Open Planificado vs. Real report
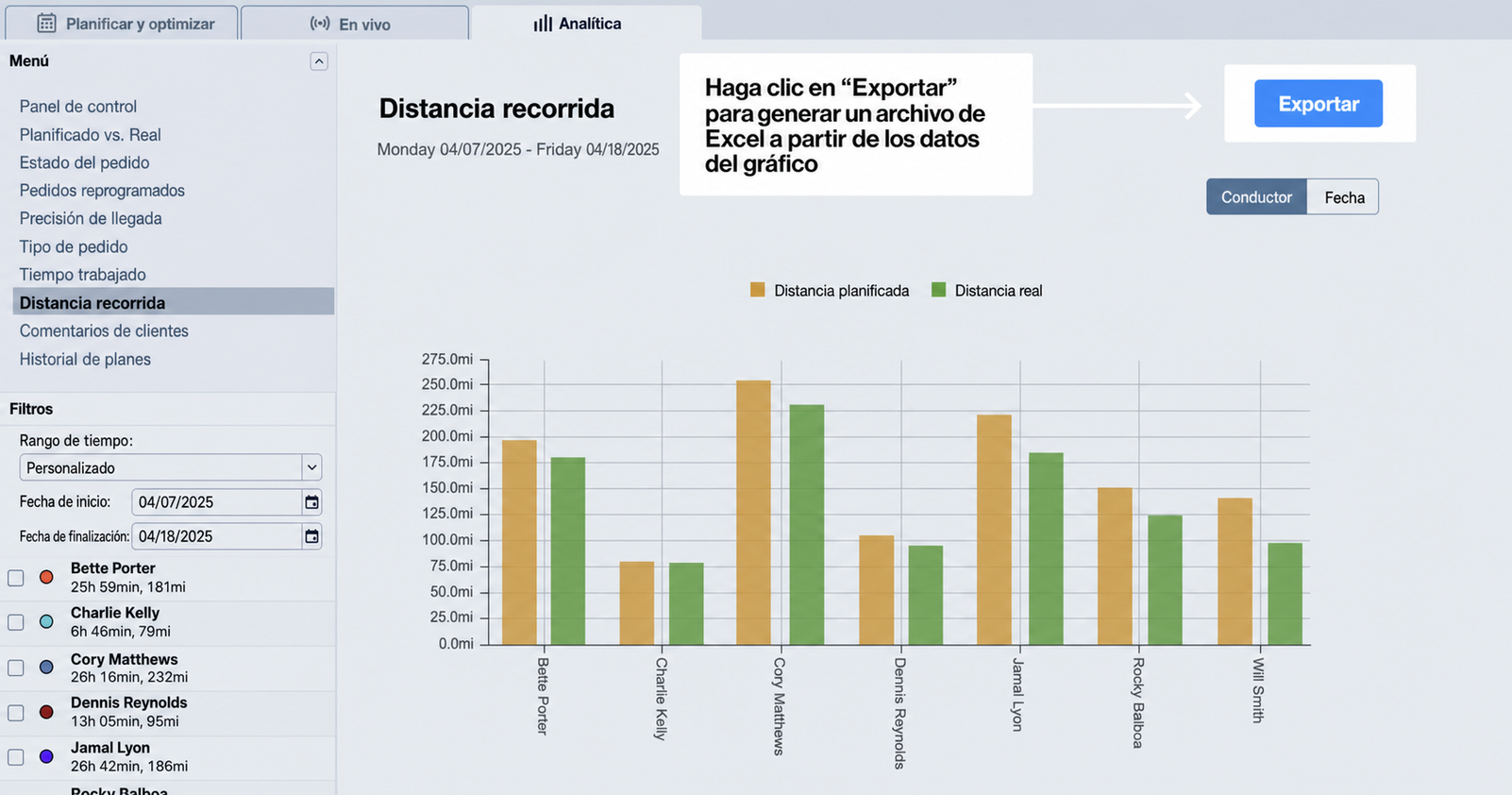The image size is (1512, 795). [x=91, y=135]
